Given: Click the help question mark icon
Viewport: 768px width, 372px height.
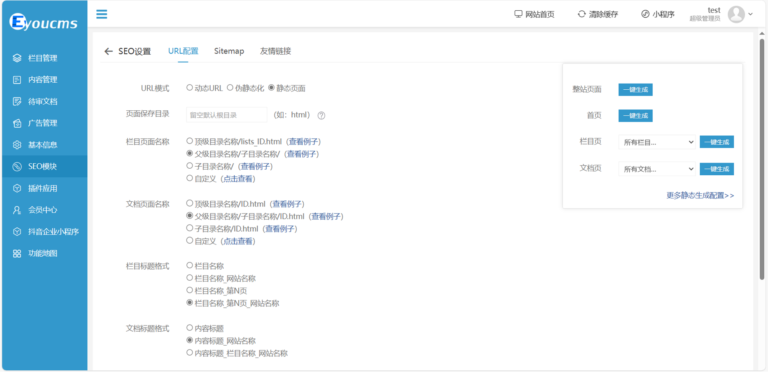Looking at the screenshot, I should [x=321, y=116].
